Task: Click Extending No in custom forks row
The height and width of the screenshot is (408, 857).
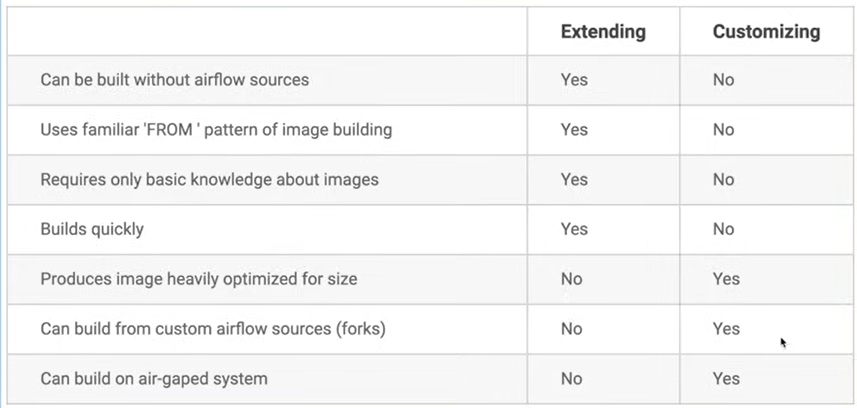Action: [x=571, y=329]
